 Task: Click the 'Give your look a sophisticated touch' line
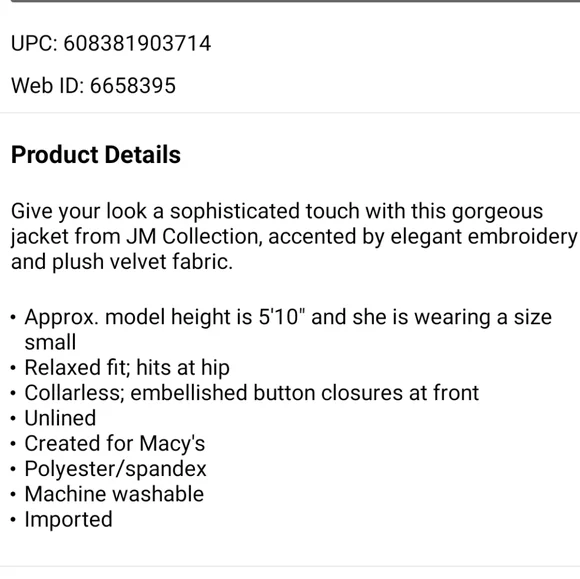[277, 212]
